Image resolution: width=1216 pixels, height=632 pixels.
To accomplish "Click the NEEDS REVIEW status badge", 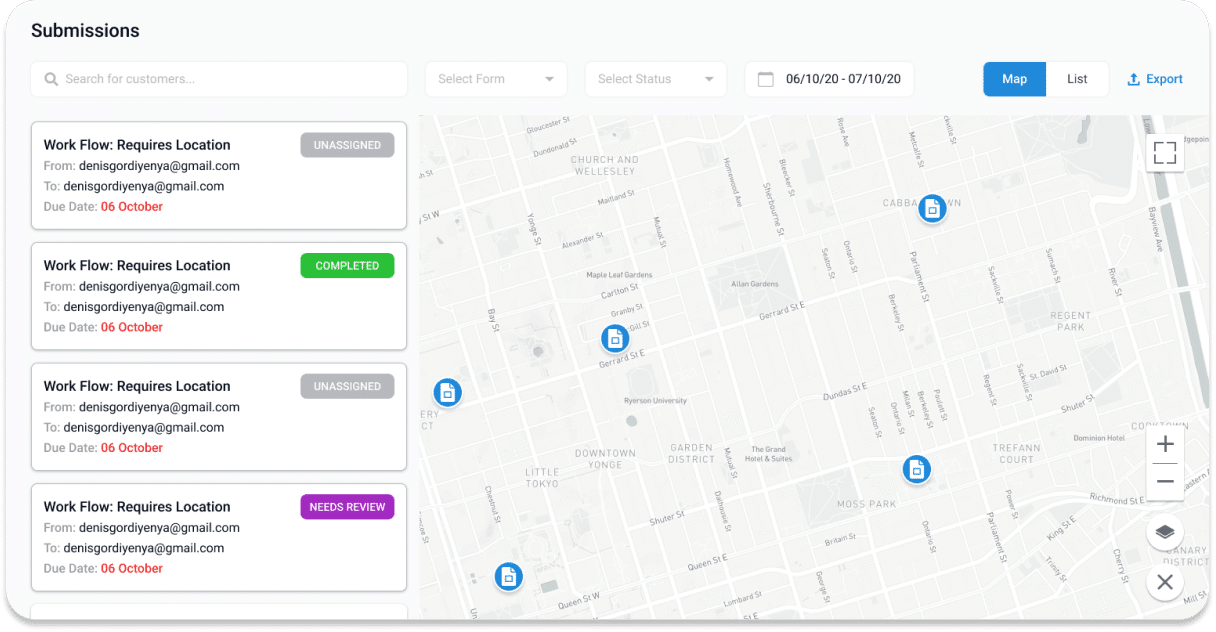I will click(347, 507).
